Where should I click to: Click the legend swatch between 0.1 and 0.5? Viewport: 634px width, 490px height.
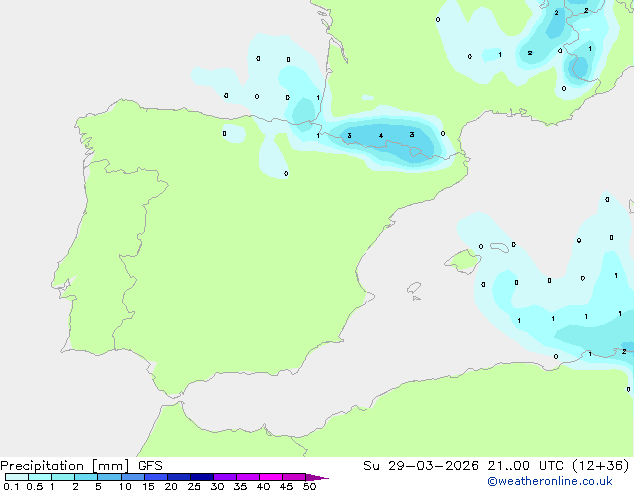17,477
